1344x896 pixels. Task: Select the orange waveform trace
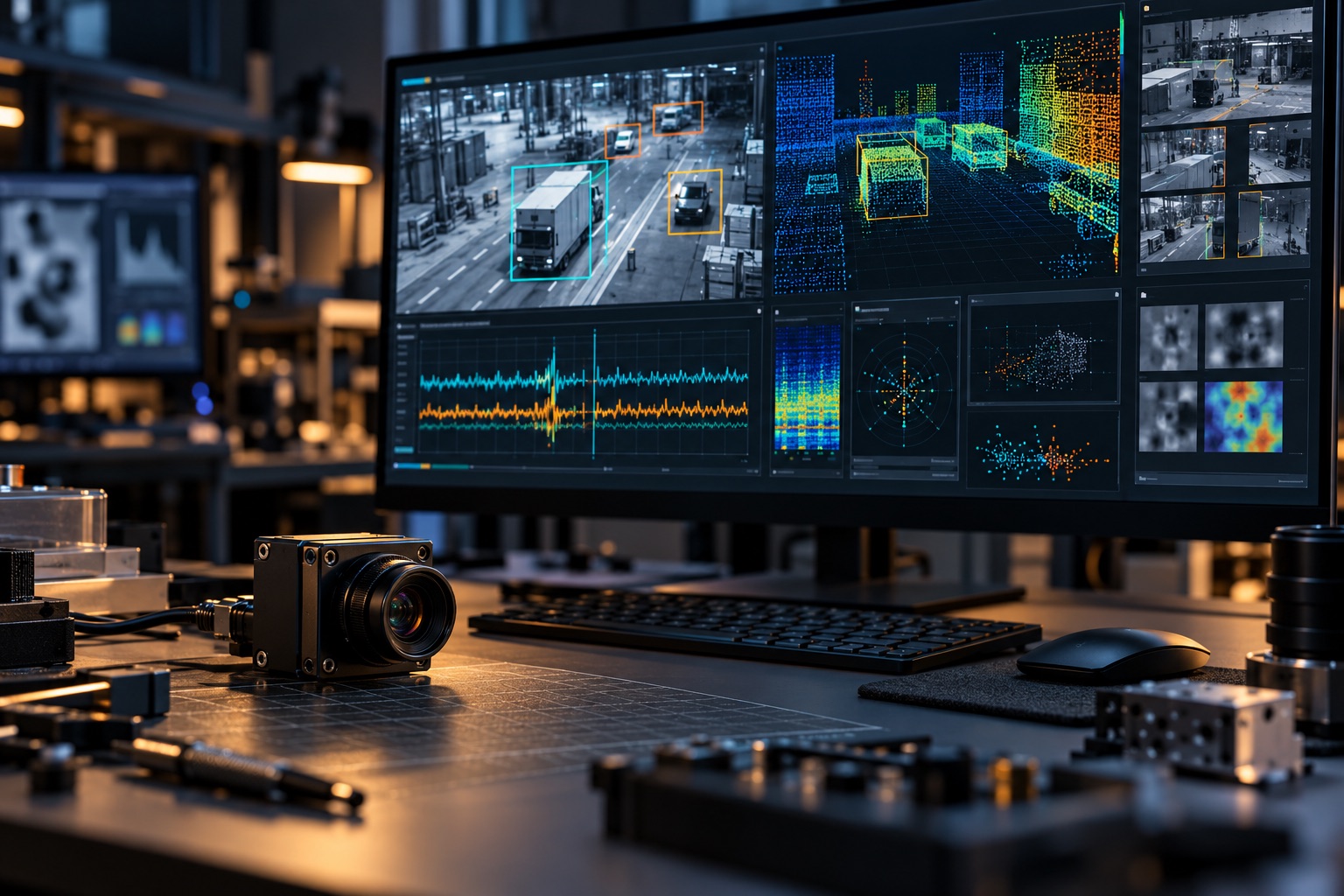[584, 409]
